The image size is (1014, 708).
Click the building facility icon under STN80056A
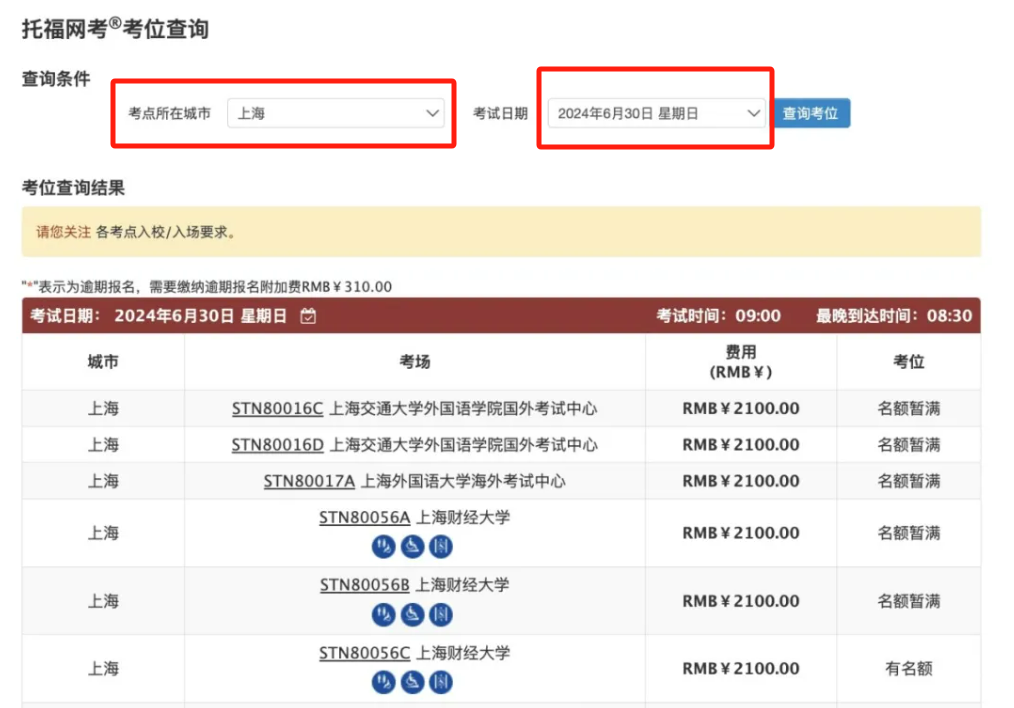coord(440,546)
